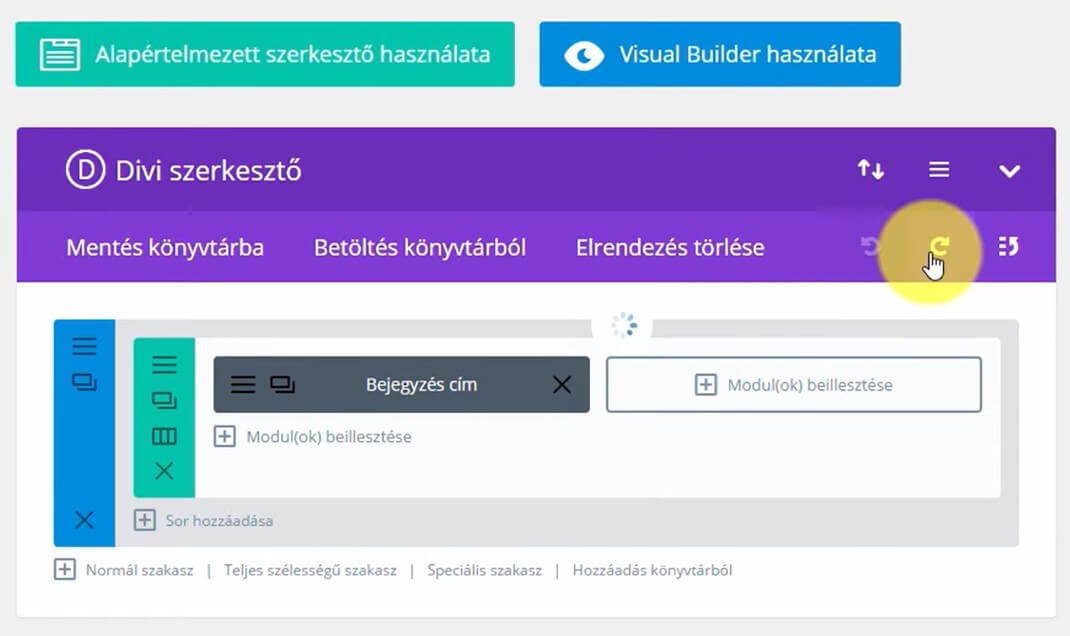1070x636 pixels.
Task: Switch to Visual Builder használata
Action: coord(719,54)
